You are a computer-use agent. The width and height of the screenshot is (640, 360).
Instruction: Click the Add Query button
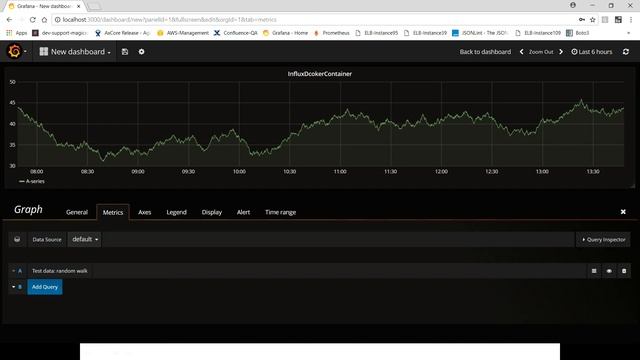pyautogui.click(x=45, y=287)
